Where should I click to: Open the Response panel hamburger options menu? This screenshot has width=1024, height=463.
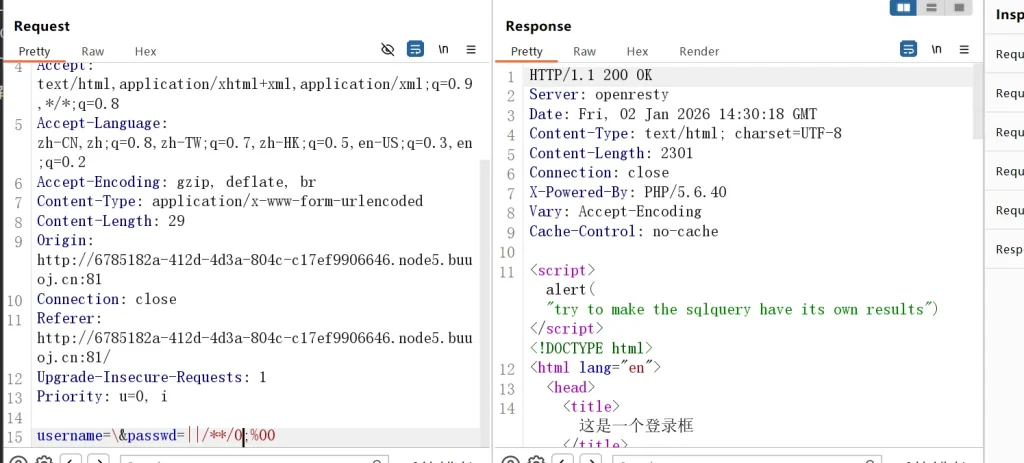click(964, 49)
